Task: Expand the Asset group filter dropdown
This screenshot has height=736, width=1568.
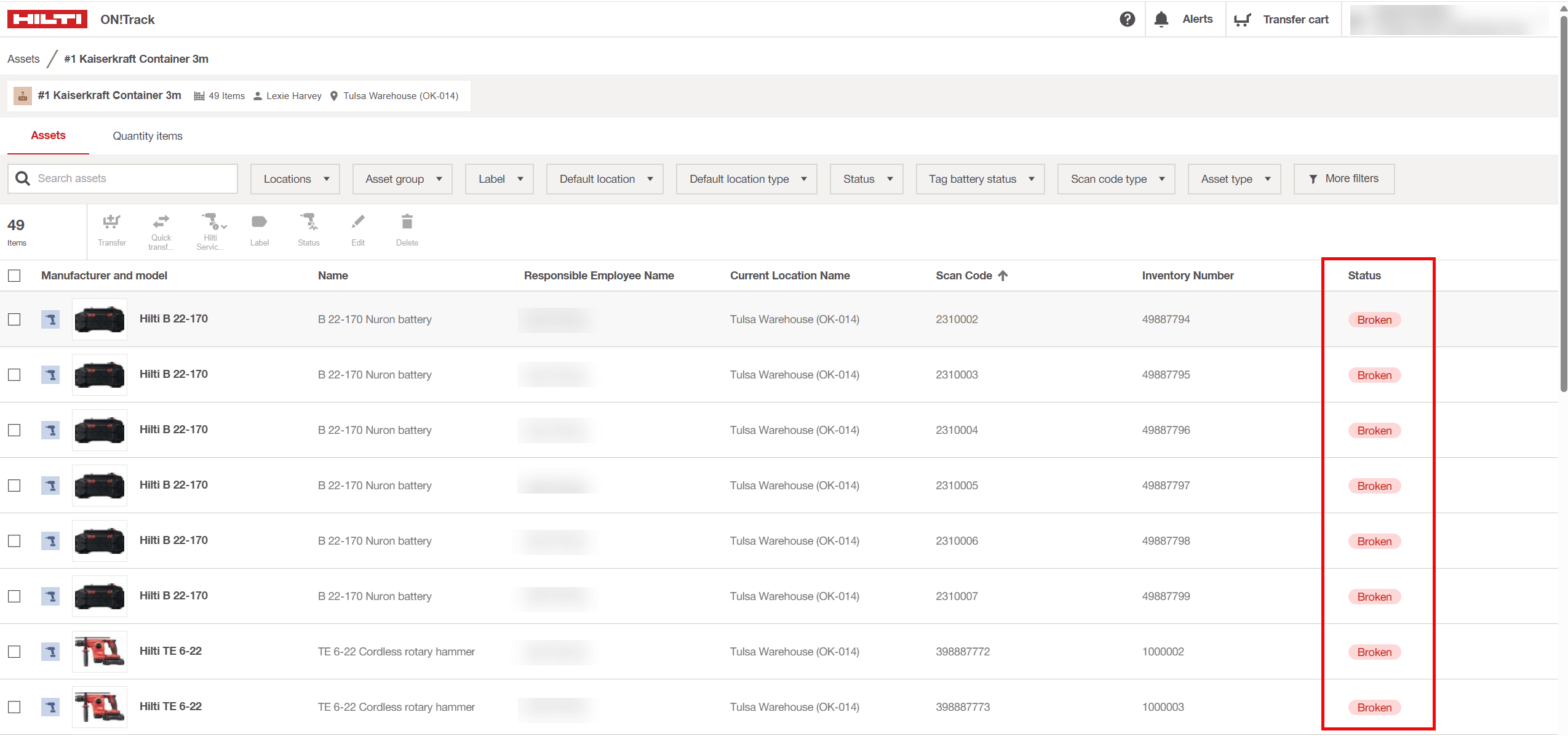Action: click(x=402, y=179)
